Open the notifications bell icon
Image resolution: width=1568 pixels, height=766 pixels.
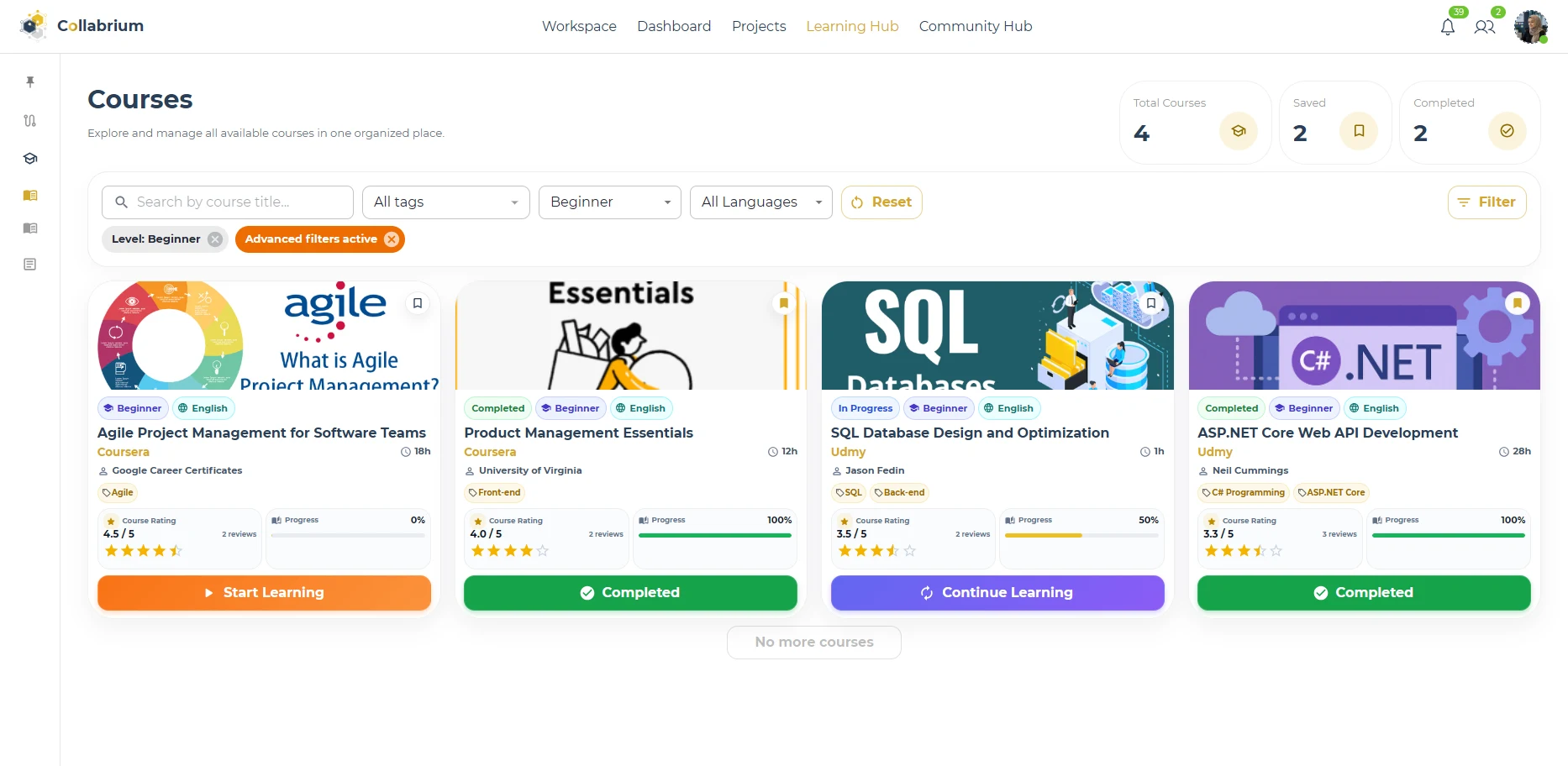[x=1447, y=27]
